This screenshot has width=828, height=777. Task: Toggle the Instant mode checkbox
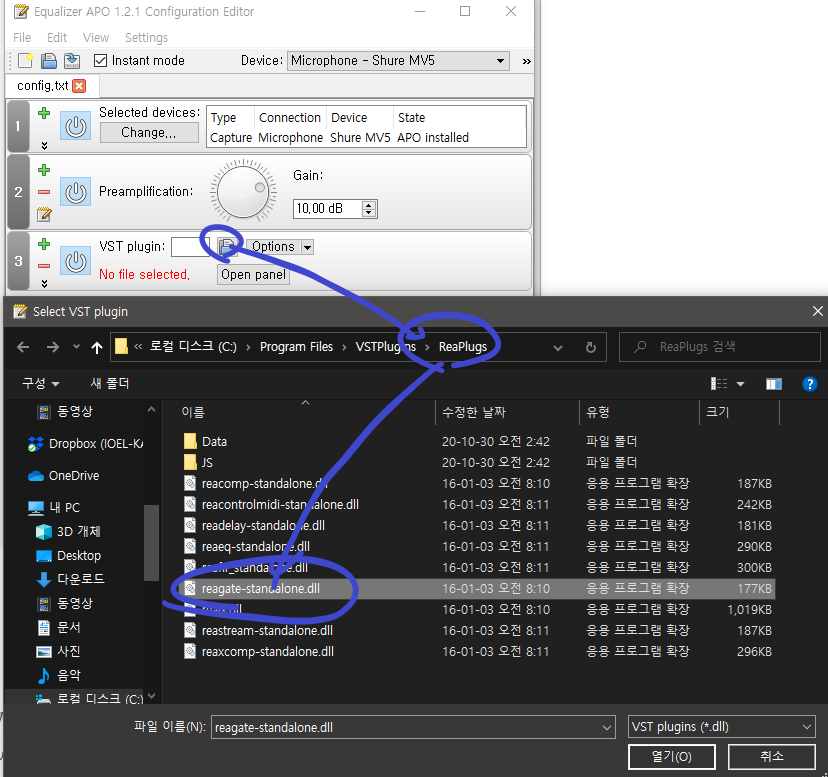pyautogui.click(x=100, y=61)
